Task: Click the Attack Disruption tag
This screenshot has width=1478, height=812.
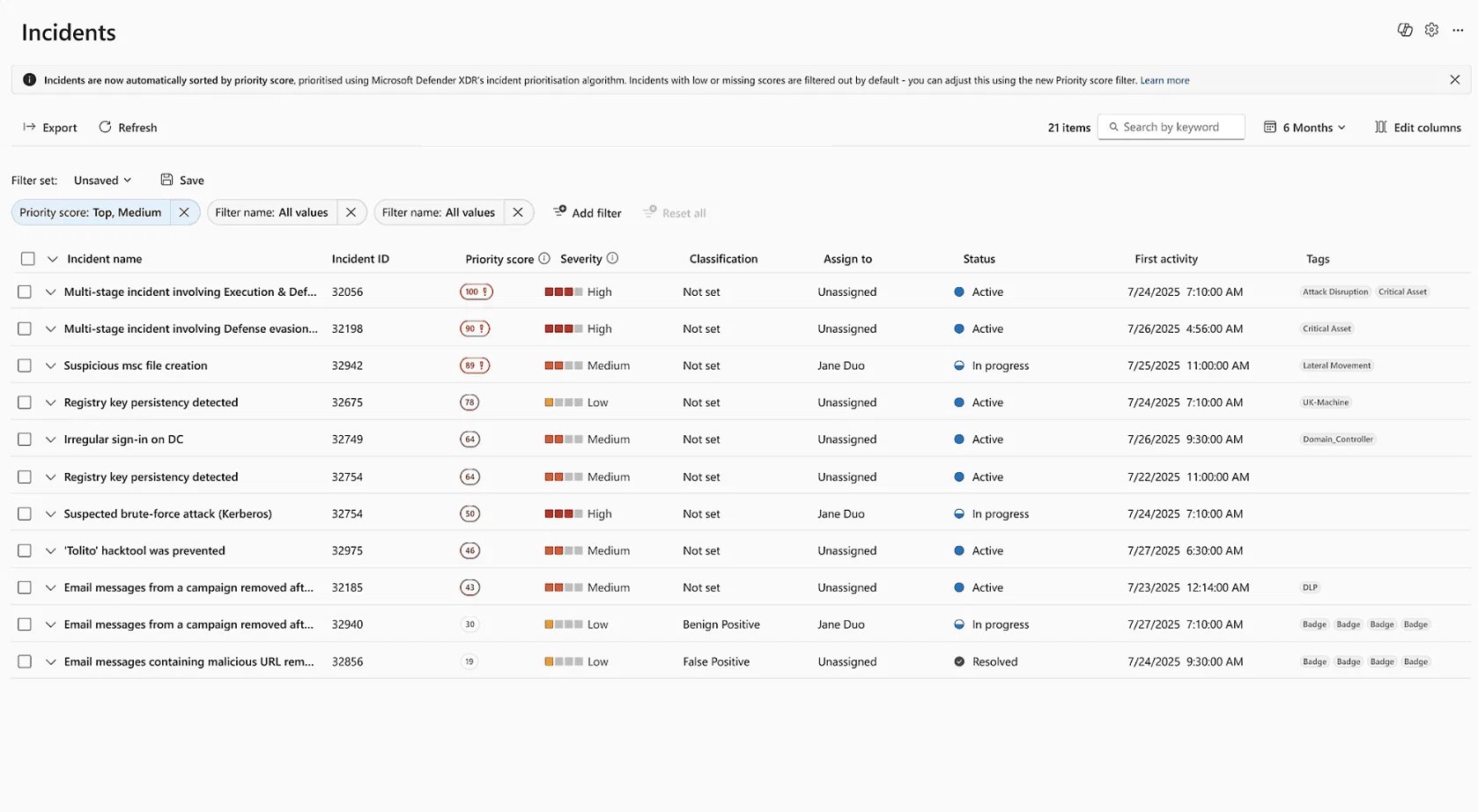Action: pyautogui.click(x=1335, y=292)
